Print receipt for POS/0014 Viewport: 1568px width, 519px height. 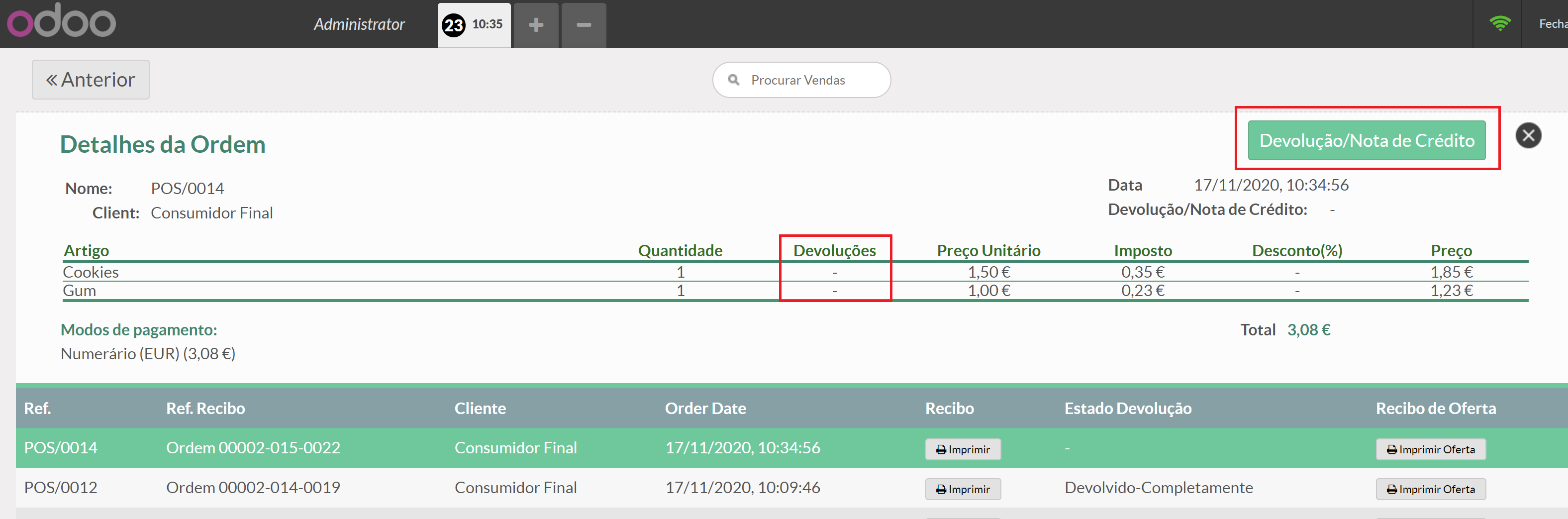coord(963,449)
